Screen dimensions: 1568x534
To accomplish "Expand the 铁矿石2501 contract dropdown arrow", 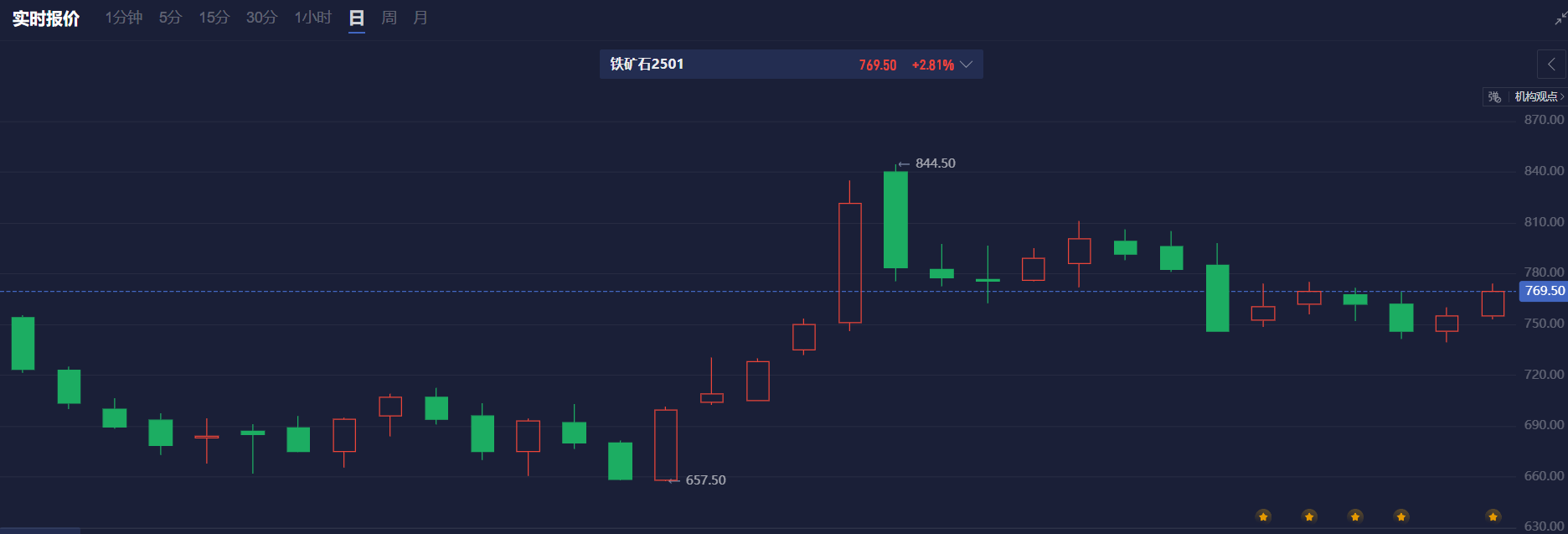I will pyautogui.click(x=967, y=65).
